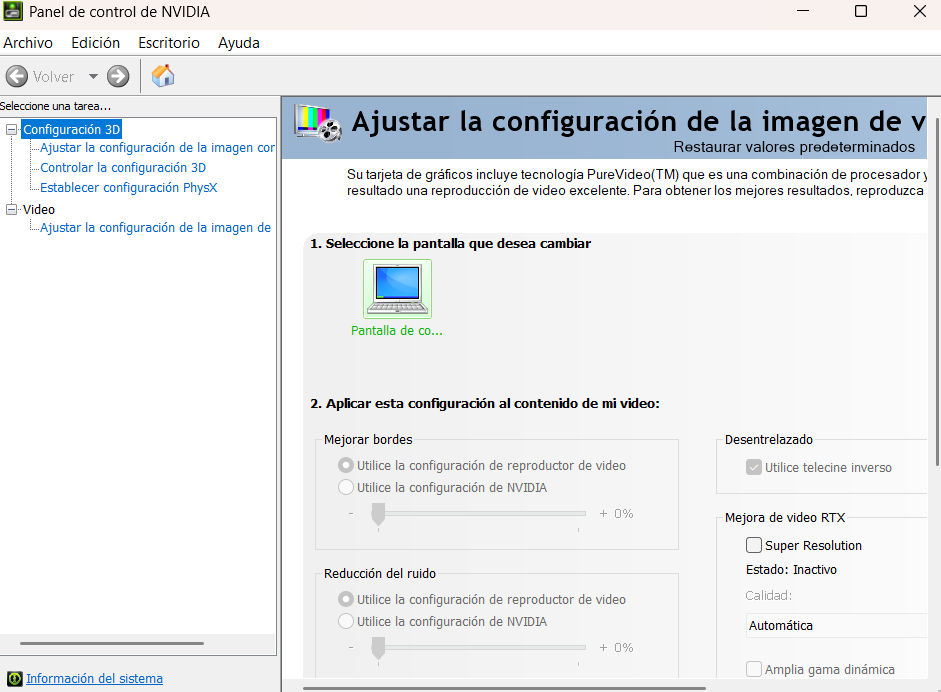941x692 pixels.
Task: Collapse the Video tree node
Action: pos(11,209)
